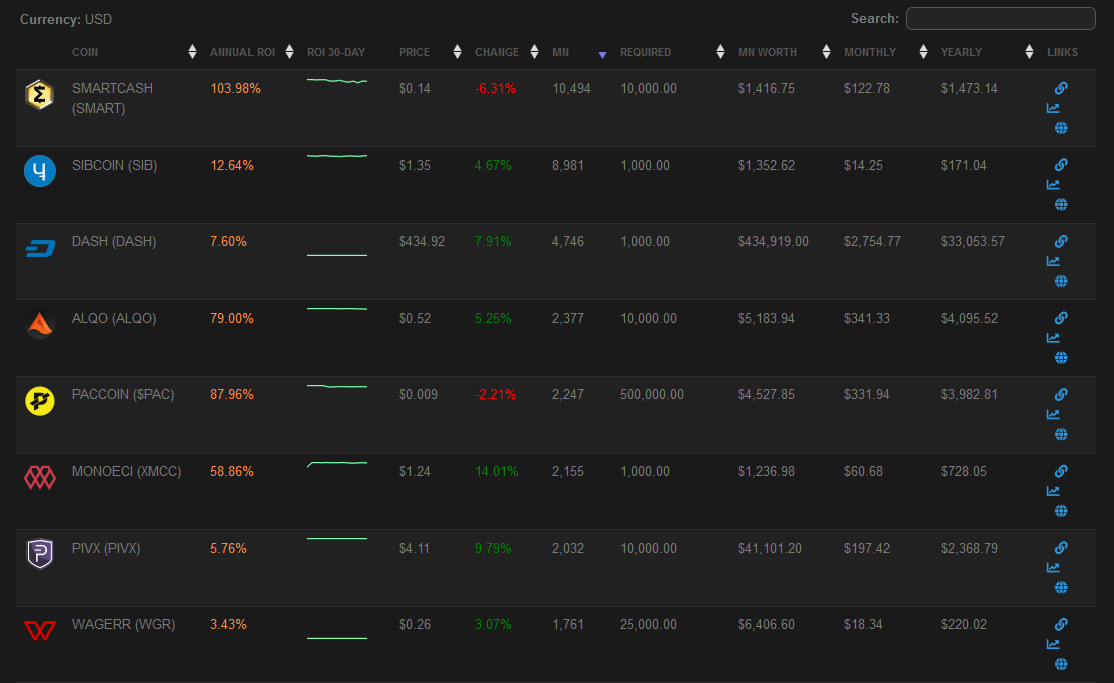Click the MONOECI (XMCC) coin name
The width and height of the screenshot is (1114, 683).
tap(126, 471)
